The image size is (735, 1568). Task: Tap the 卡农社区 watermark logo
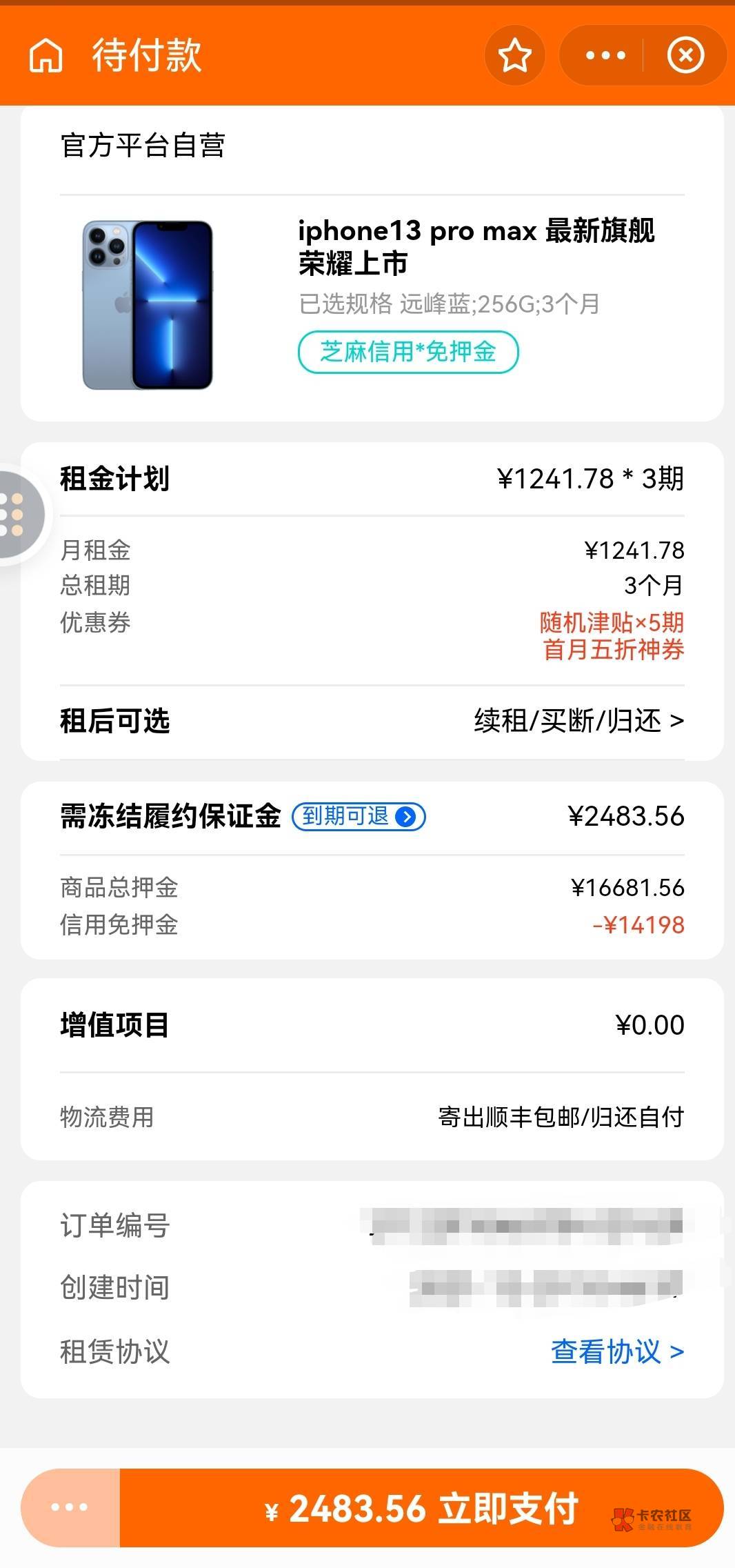[x=652, y=1517]
